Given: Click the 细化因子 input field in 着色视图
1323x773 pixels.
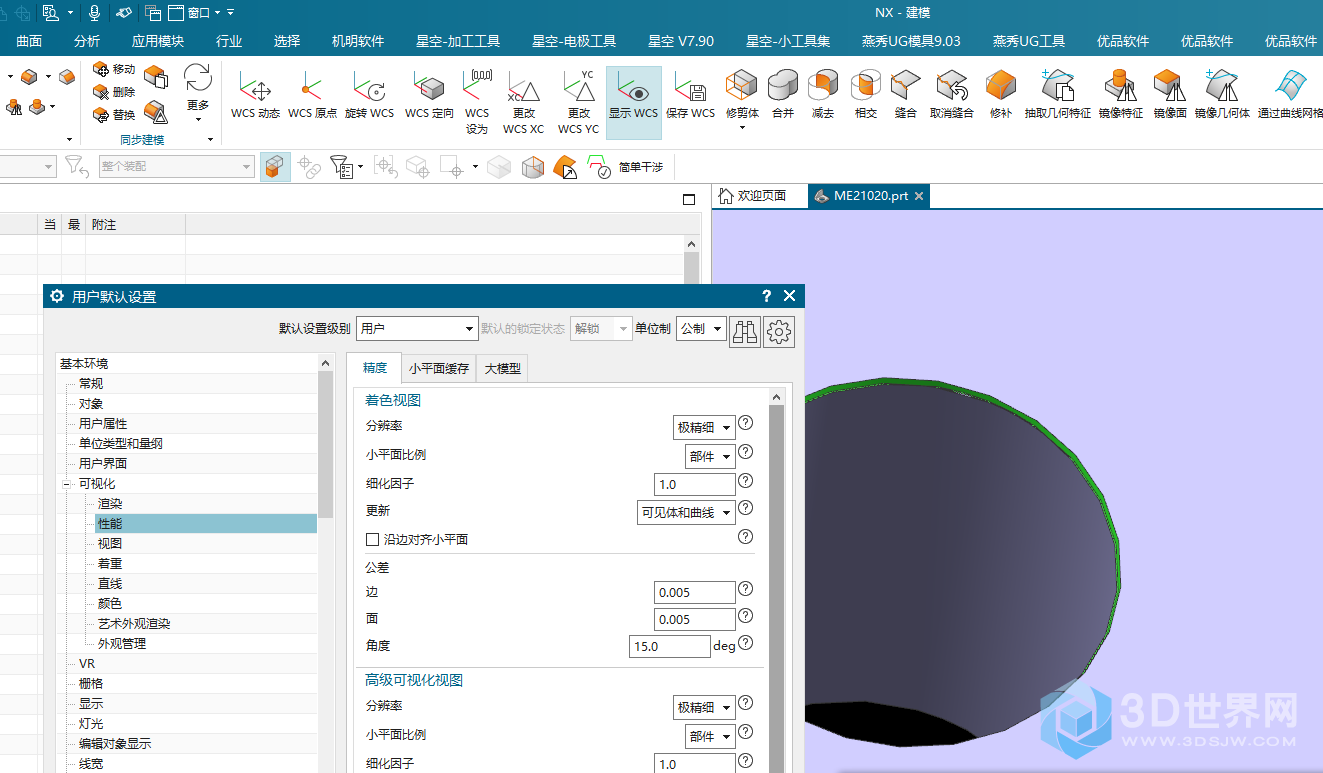Looking at the screenshot, I should pos(695,484).
